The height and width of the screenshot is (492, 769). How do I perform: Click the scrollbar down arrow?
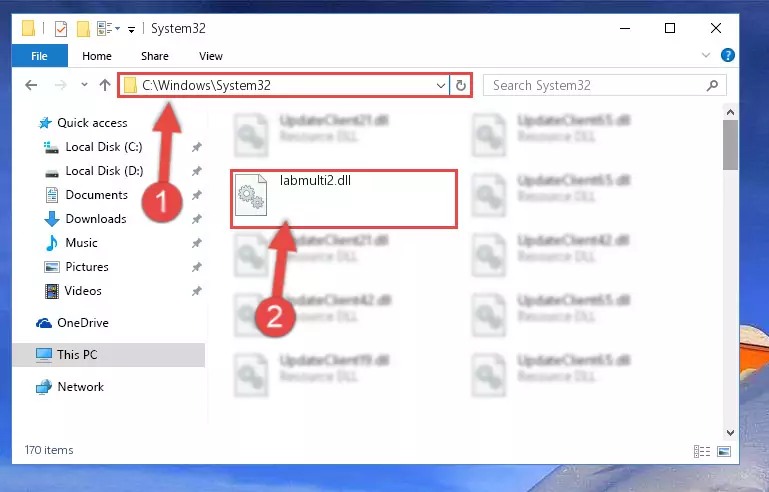click(730, 433)
